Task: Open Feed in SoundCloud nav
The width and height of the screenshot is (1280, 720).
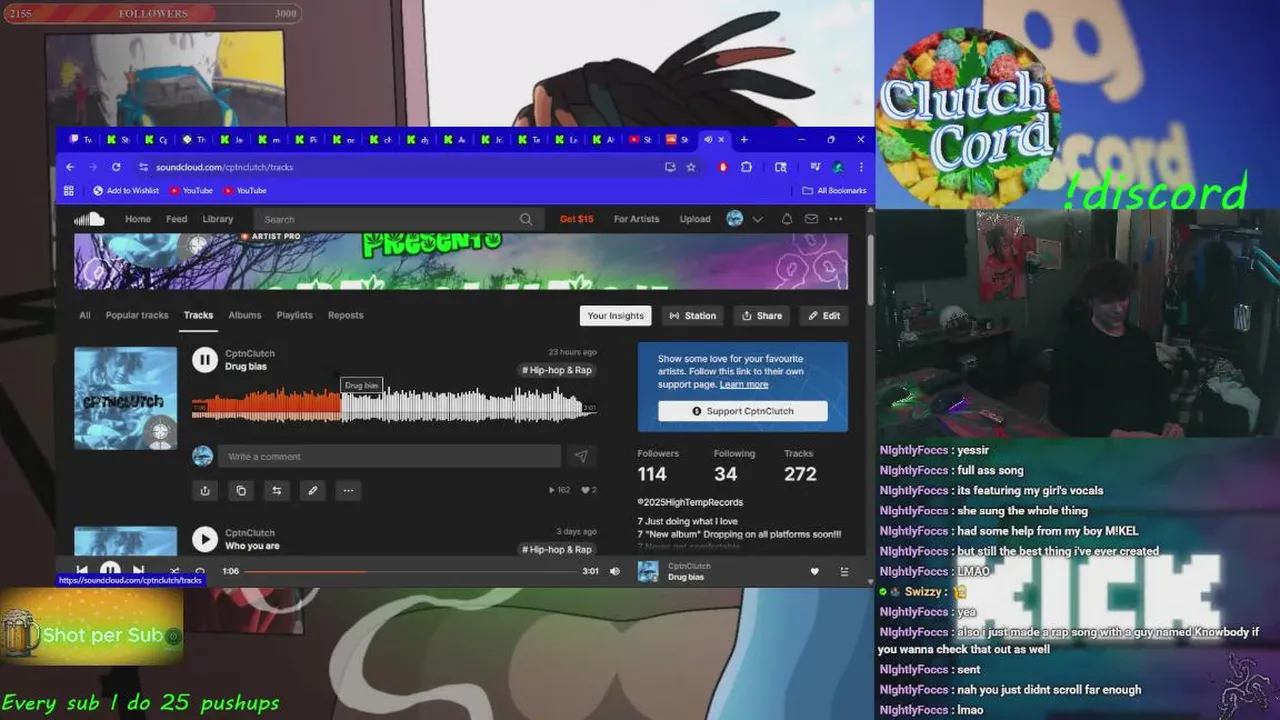Action: click(177, 219)
